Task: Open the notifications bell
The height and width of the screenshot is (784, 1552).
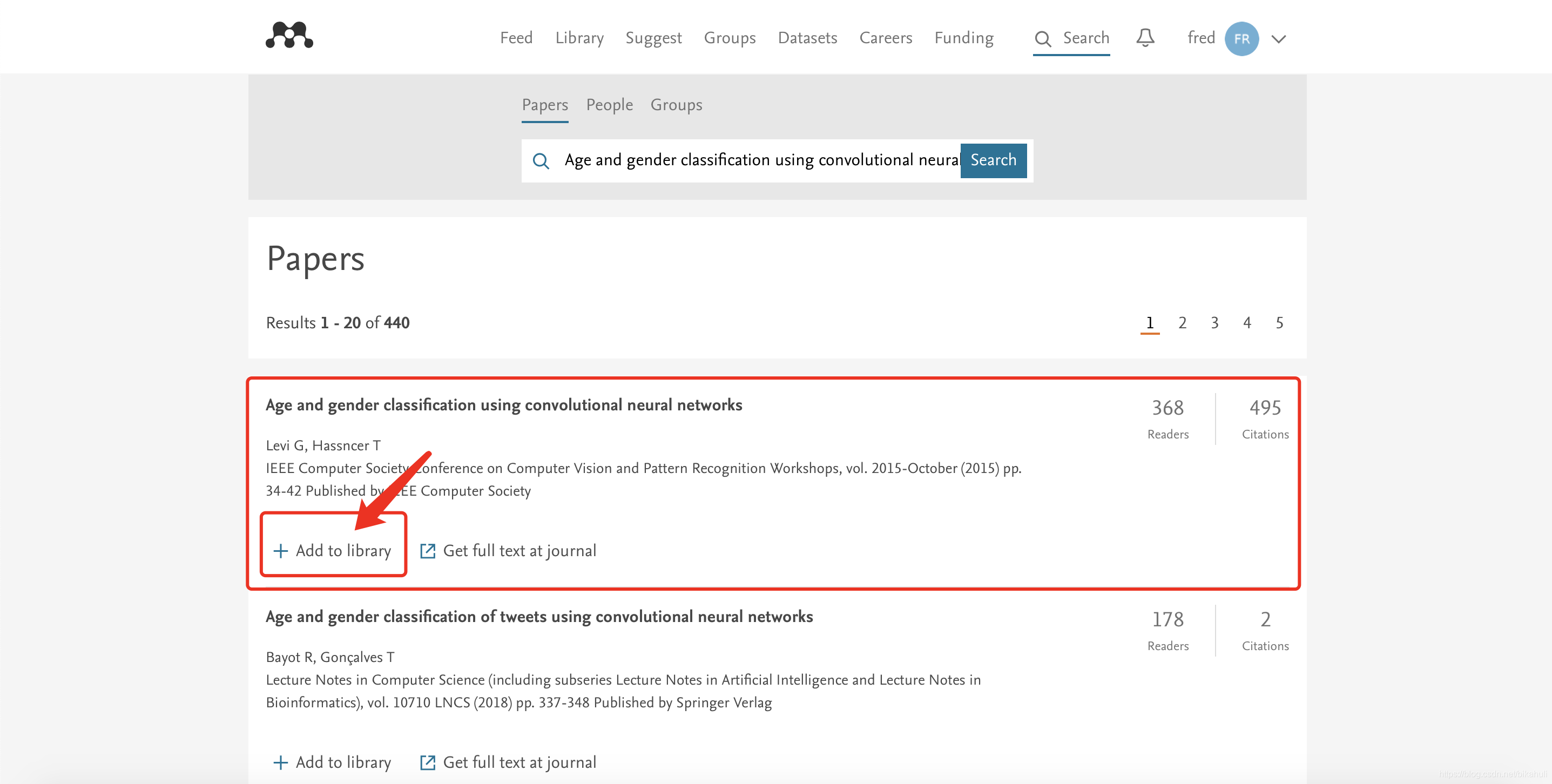Action: click(1145, 38)
